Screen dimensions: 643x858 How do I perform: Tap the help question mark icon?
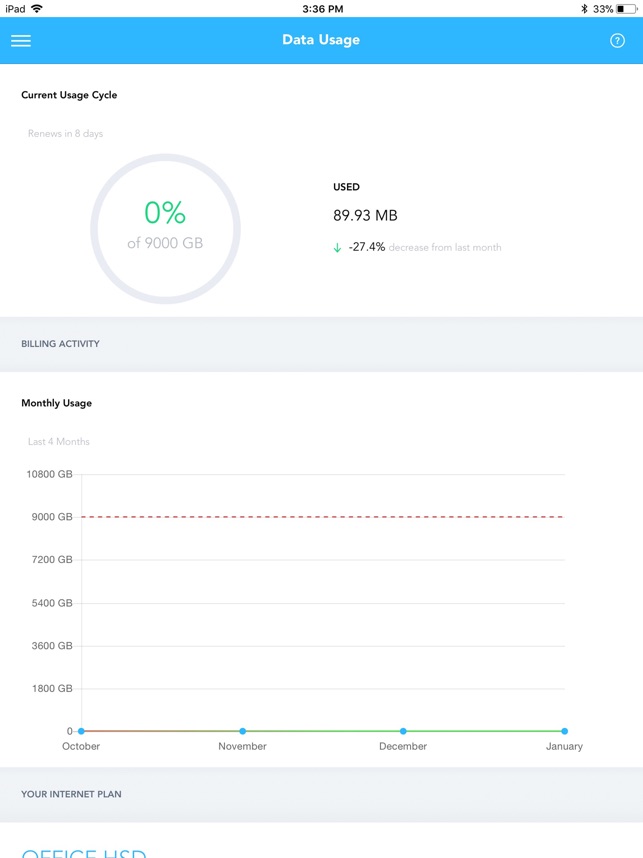pyautogui.click(x=617, y=41)
